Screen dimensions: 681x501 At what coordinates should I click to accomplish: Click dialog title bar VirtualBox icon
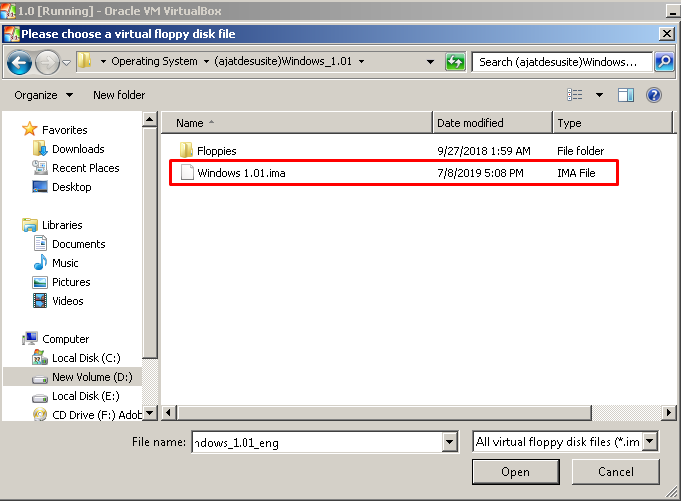click(x=12, y=33)
